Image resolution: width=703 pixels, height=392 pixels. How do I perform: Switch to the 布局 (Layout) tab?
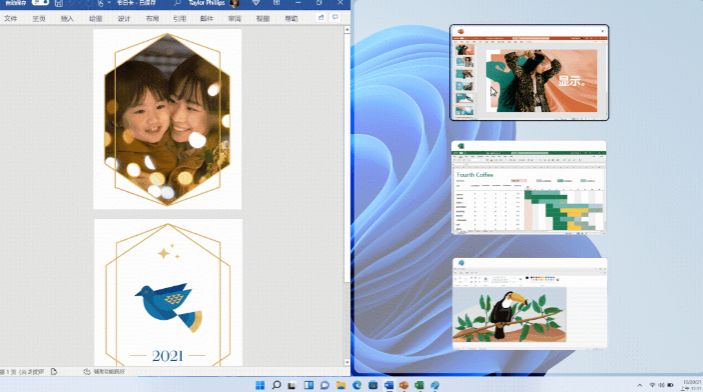point(152,18)
